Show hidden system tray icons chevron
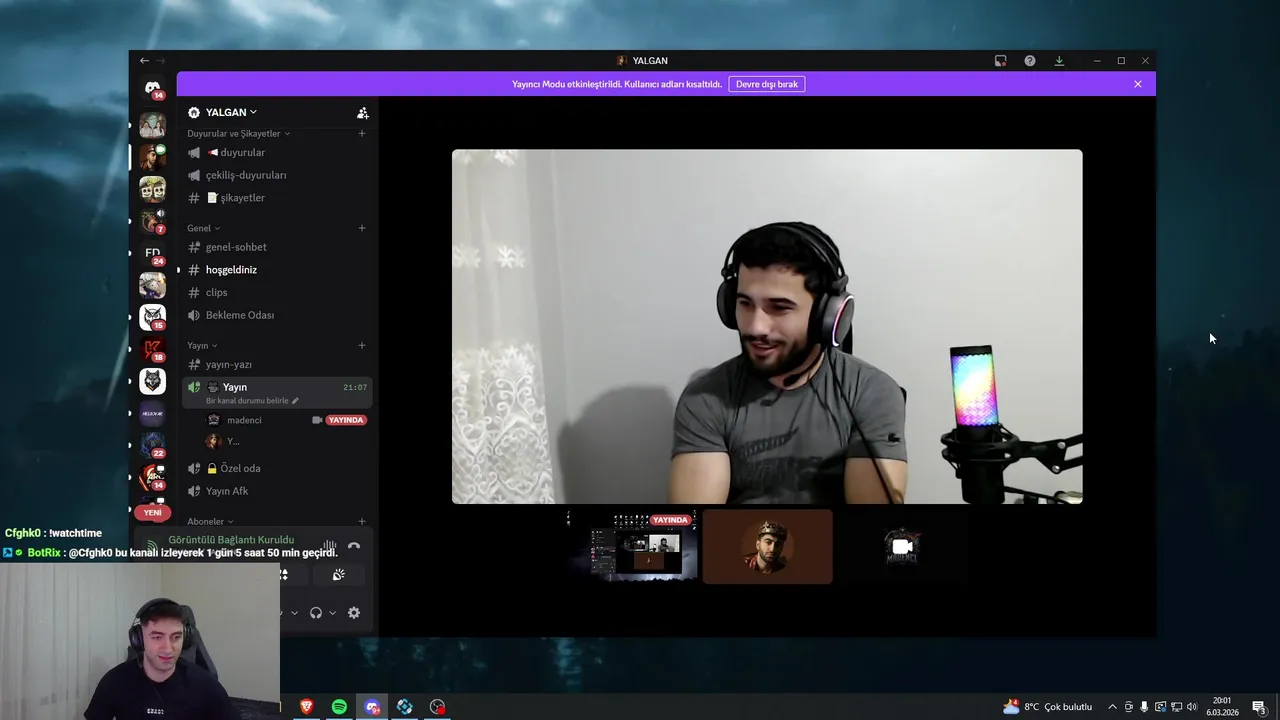 pos(1112,707)
